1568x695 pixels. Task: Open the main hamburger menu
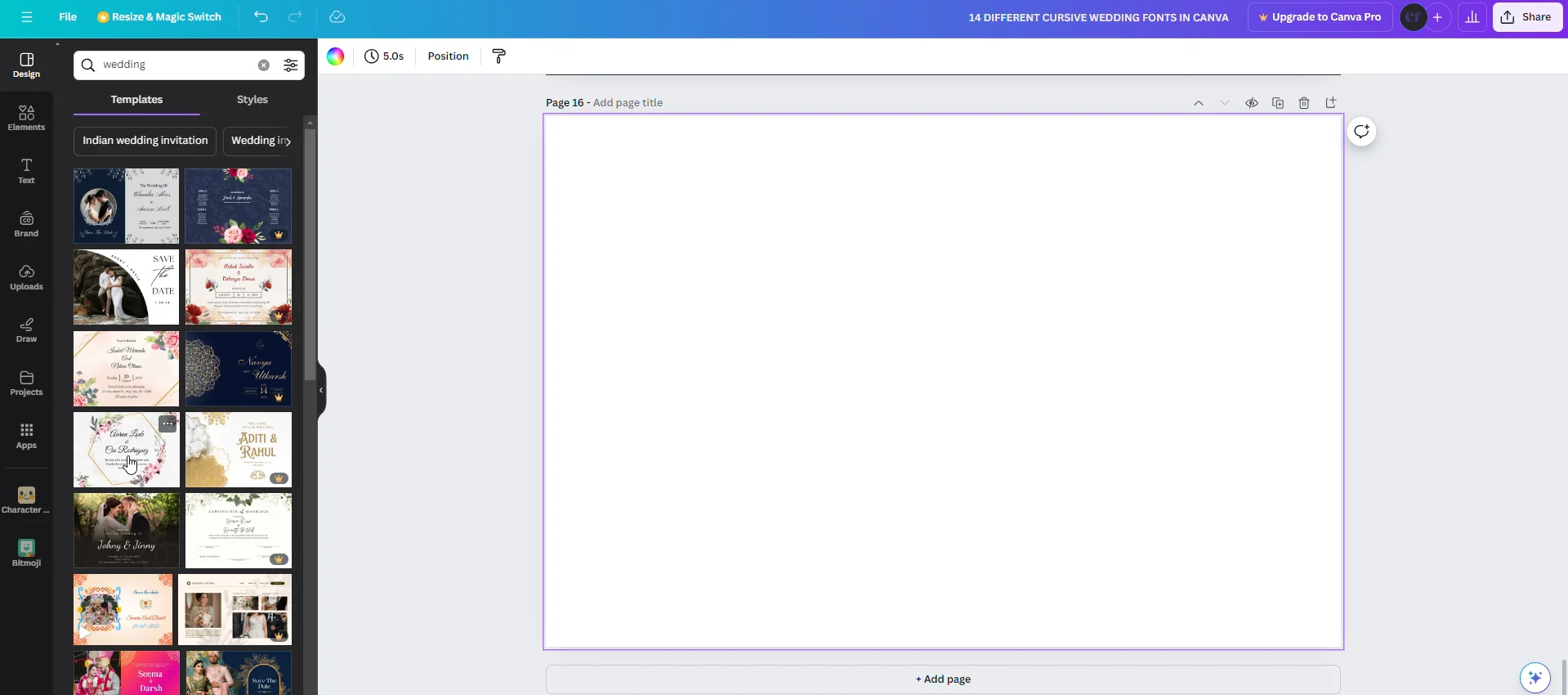pyautogui.click(x=27, y=17)
